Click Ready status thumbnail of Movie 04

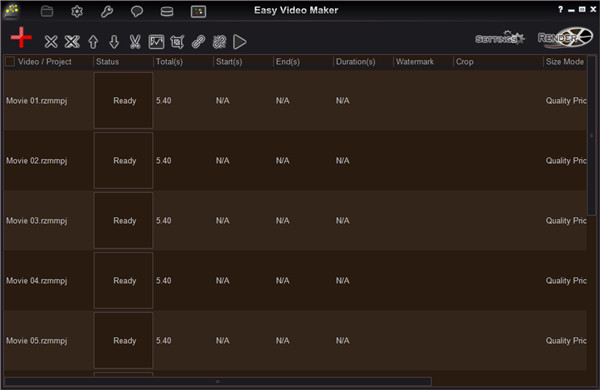123,281
